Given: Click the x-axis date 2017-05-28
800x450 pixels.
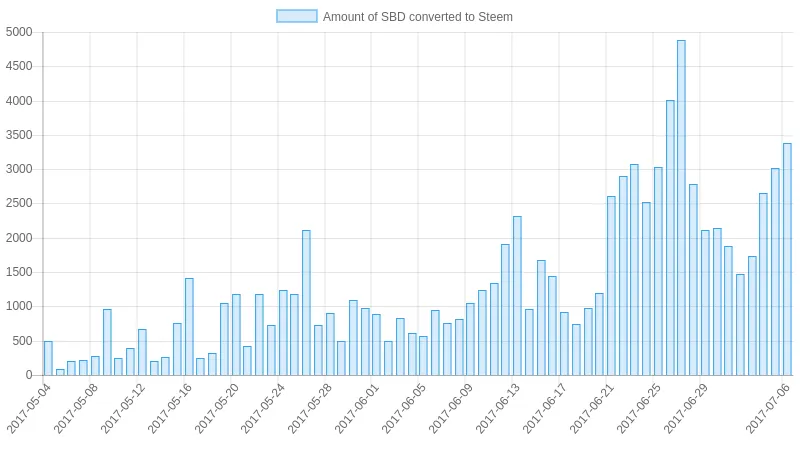Looking at the screenshot, I should coord(310,409).
